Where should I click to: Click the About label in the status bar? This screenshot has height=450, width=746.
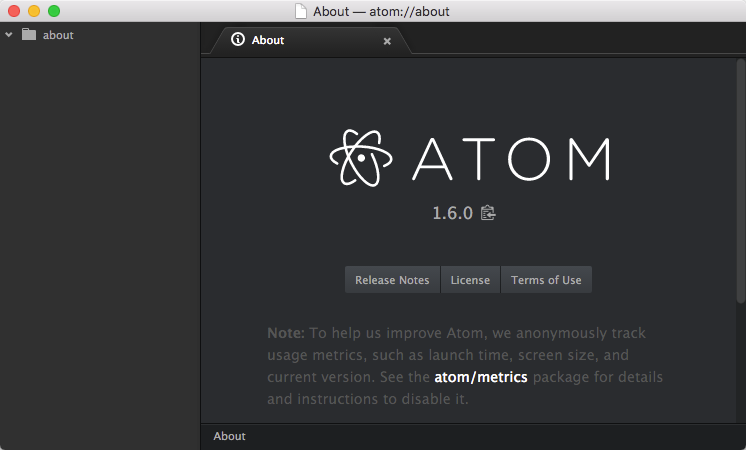click(x=229, y=436)
